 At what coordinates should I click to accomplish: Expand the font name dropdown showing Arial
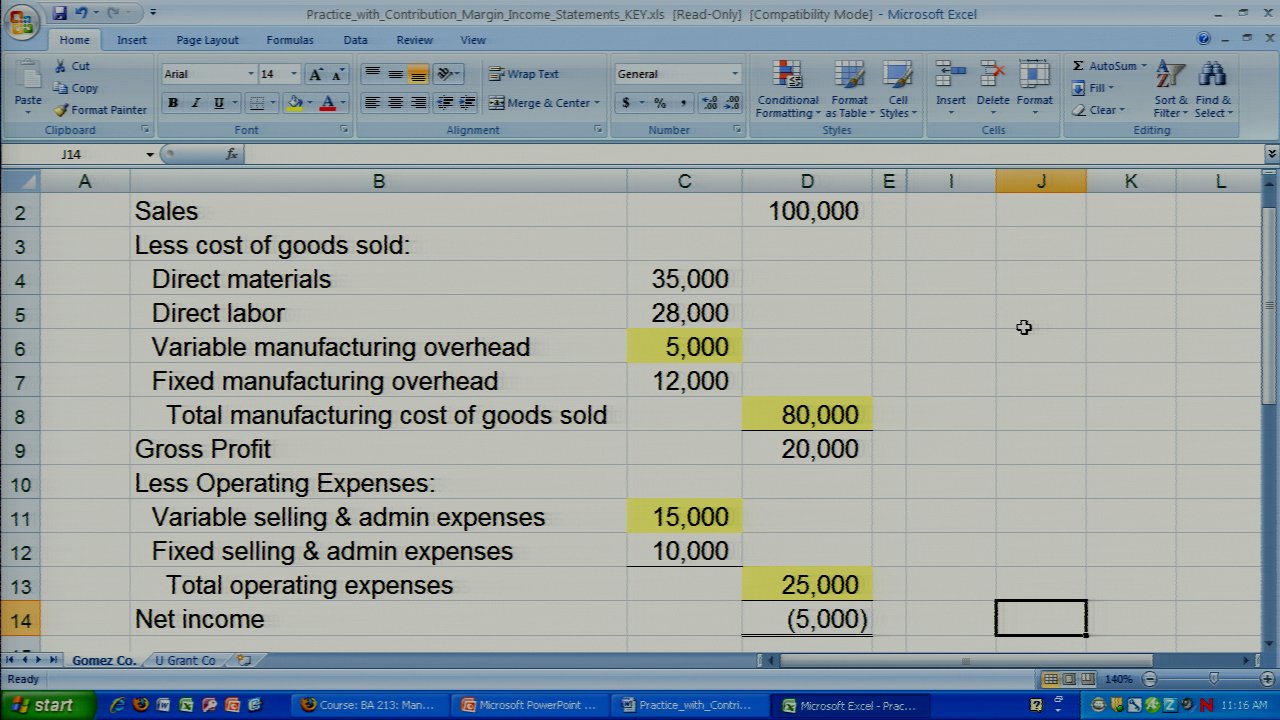click(250, 74)
